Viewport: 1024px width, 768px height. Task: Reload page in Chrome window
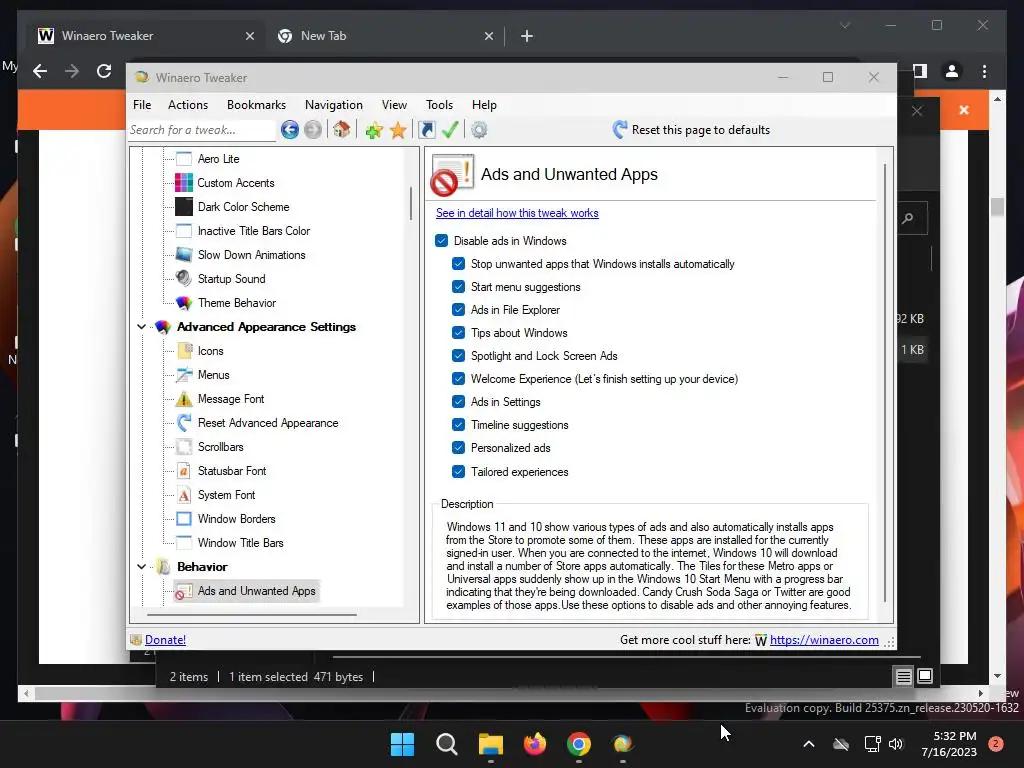tap(104, 71)
